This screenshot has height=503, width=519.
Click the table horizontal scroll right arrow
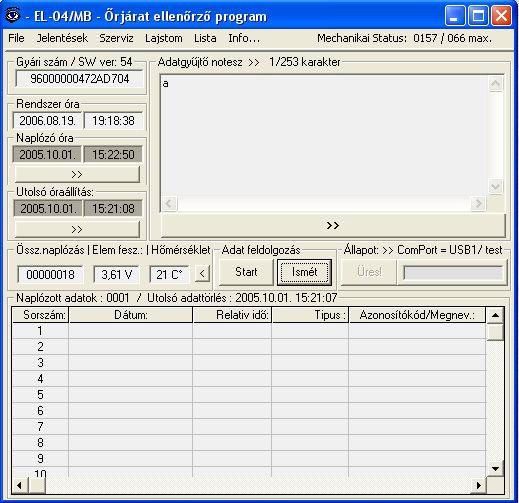click(479, 485)
